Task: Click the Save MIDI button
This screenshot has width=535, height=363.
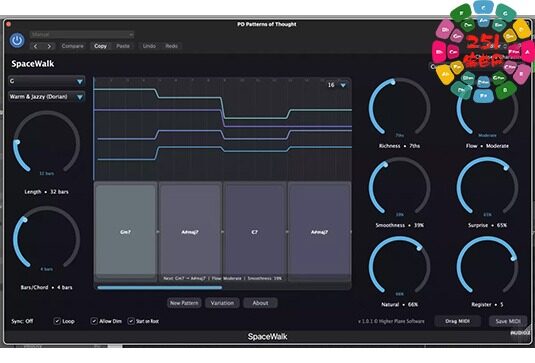Action: [508, 321]
